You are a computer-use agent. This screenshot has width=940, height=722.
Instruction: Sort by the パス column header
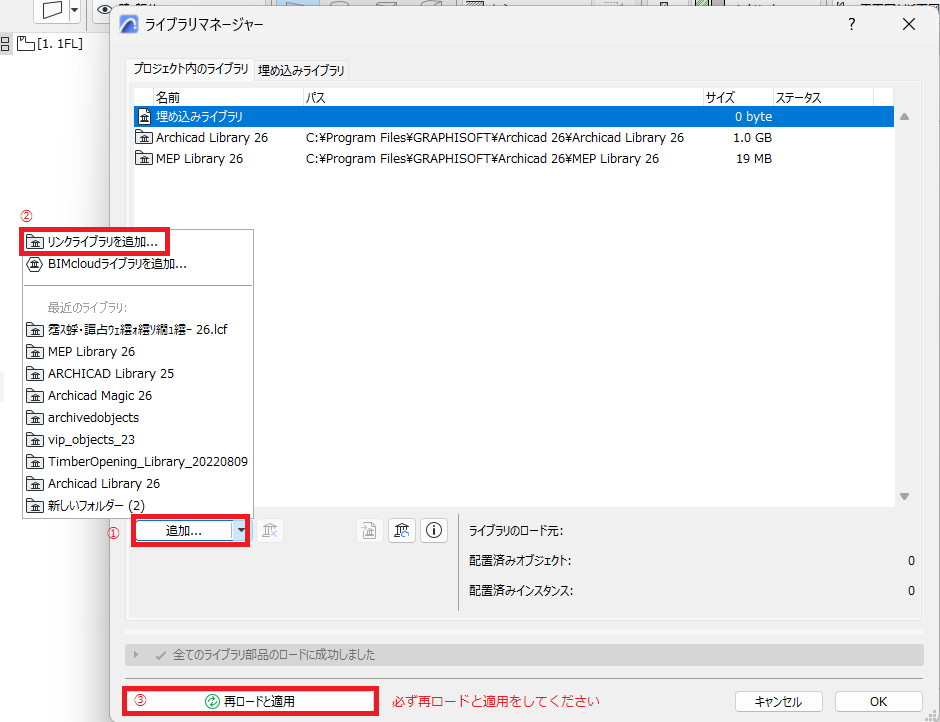point(504,97)
